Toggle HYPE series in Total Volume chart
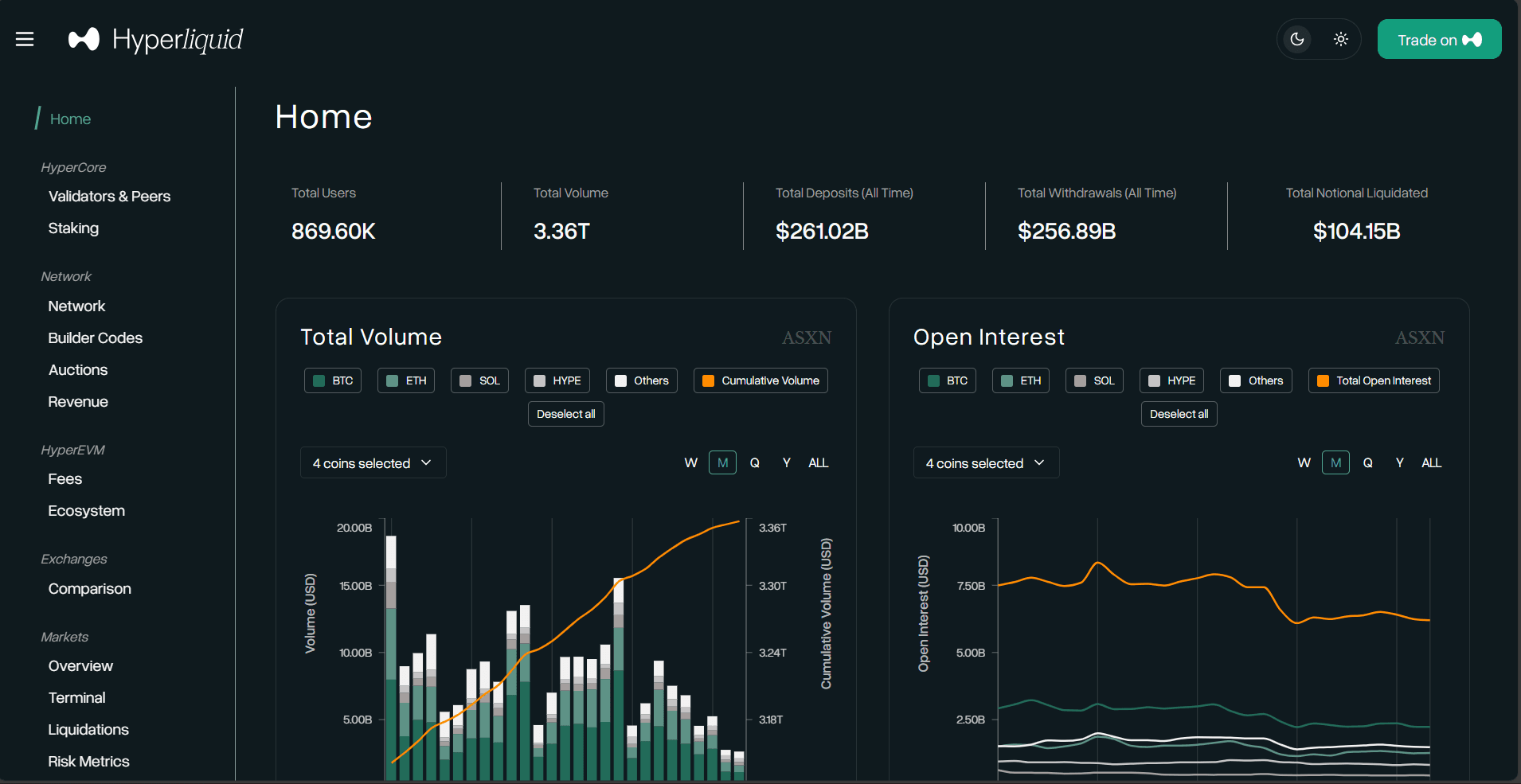The image size is (1521, 784). pyautogui.click(x=557, y=380)
